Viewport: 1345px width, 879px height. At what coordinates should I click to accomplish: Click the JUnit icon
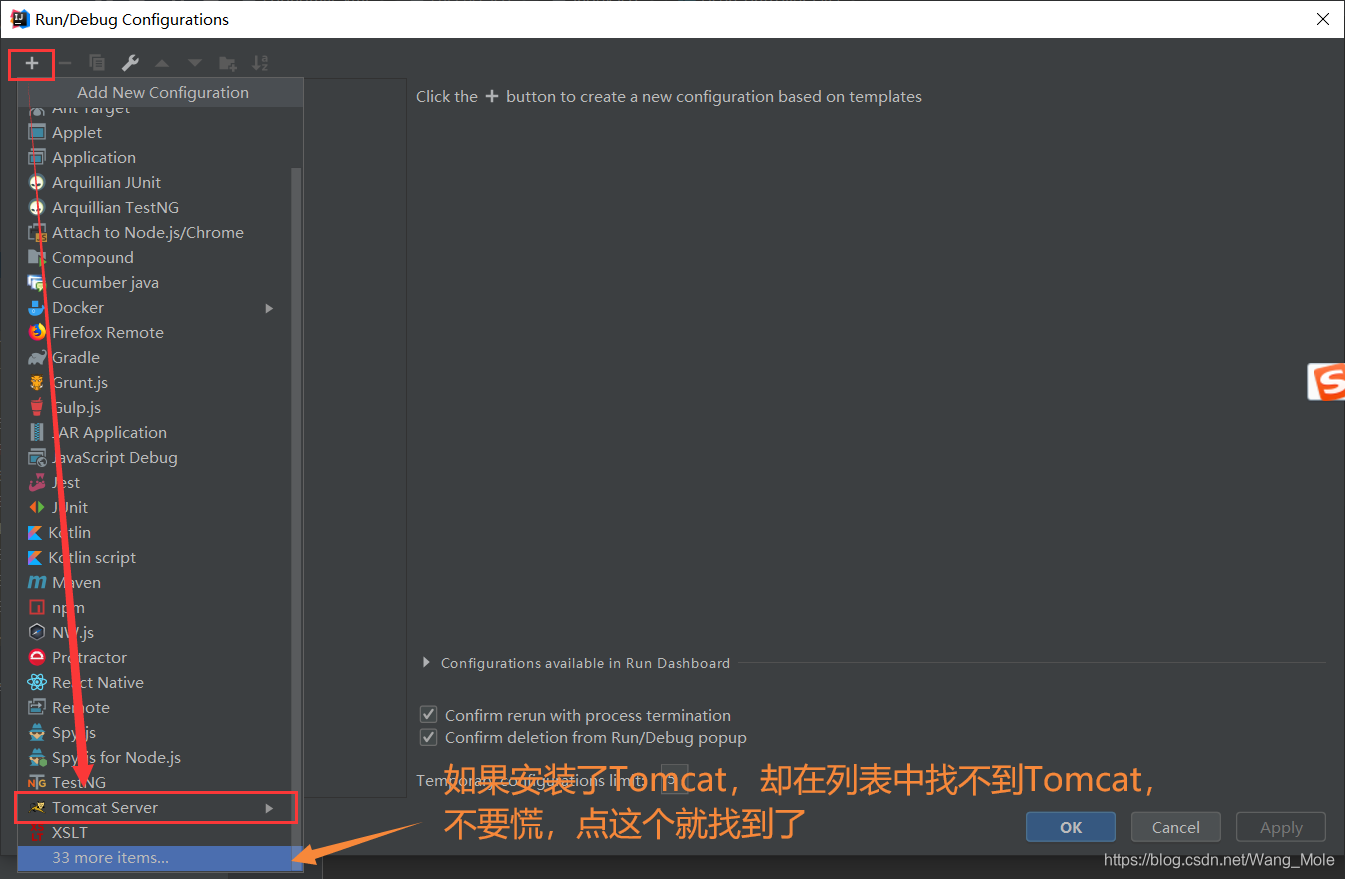[x=37, y=507]
